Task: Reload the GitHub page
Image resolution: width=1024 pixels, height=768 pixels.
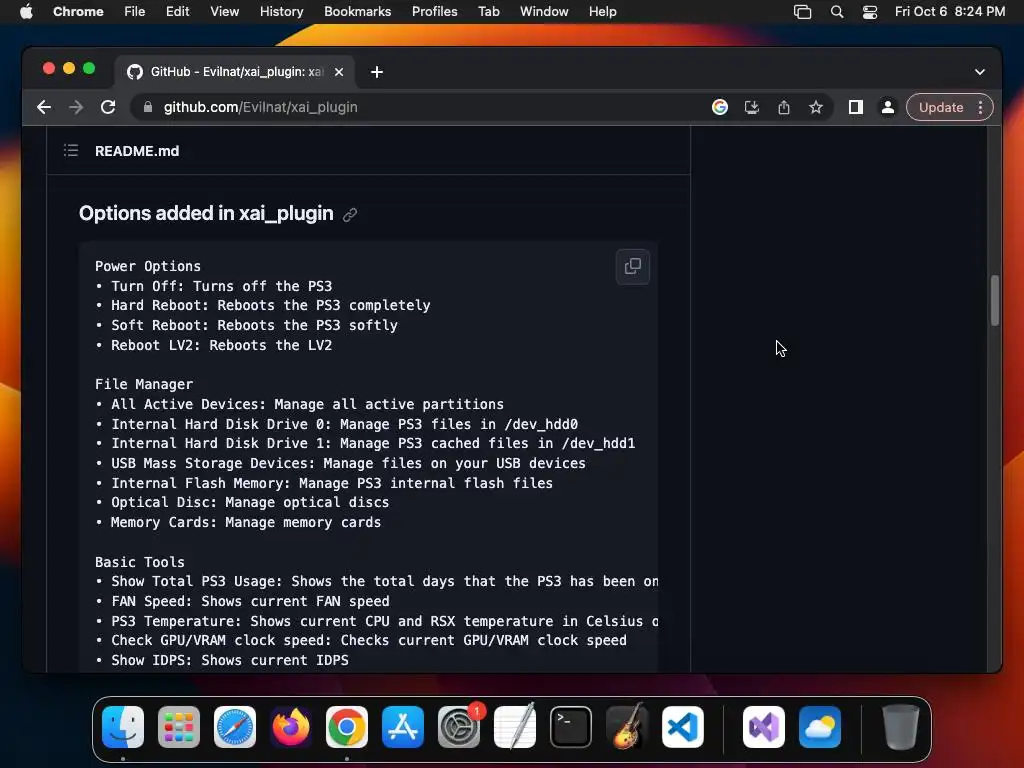Action: click(108, 107)
